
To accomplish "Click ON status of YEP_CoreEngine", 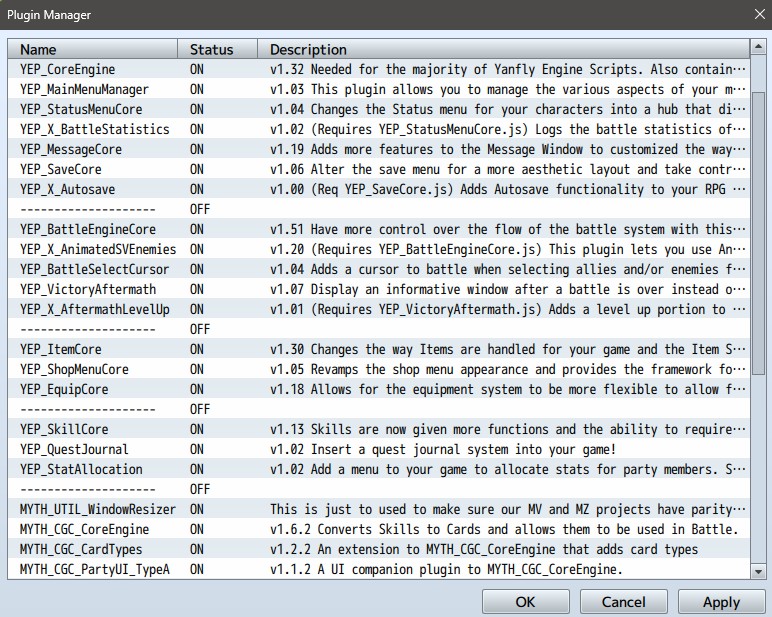I will (x=197, y=69).
